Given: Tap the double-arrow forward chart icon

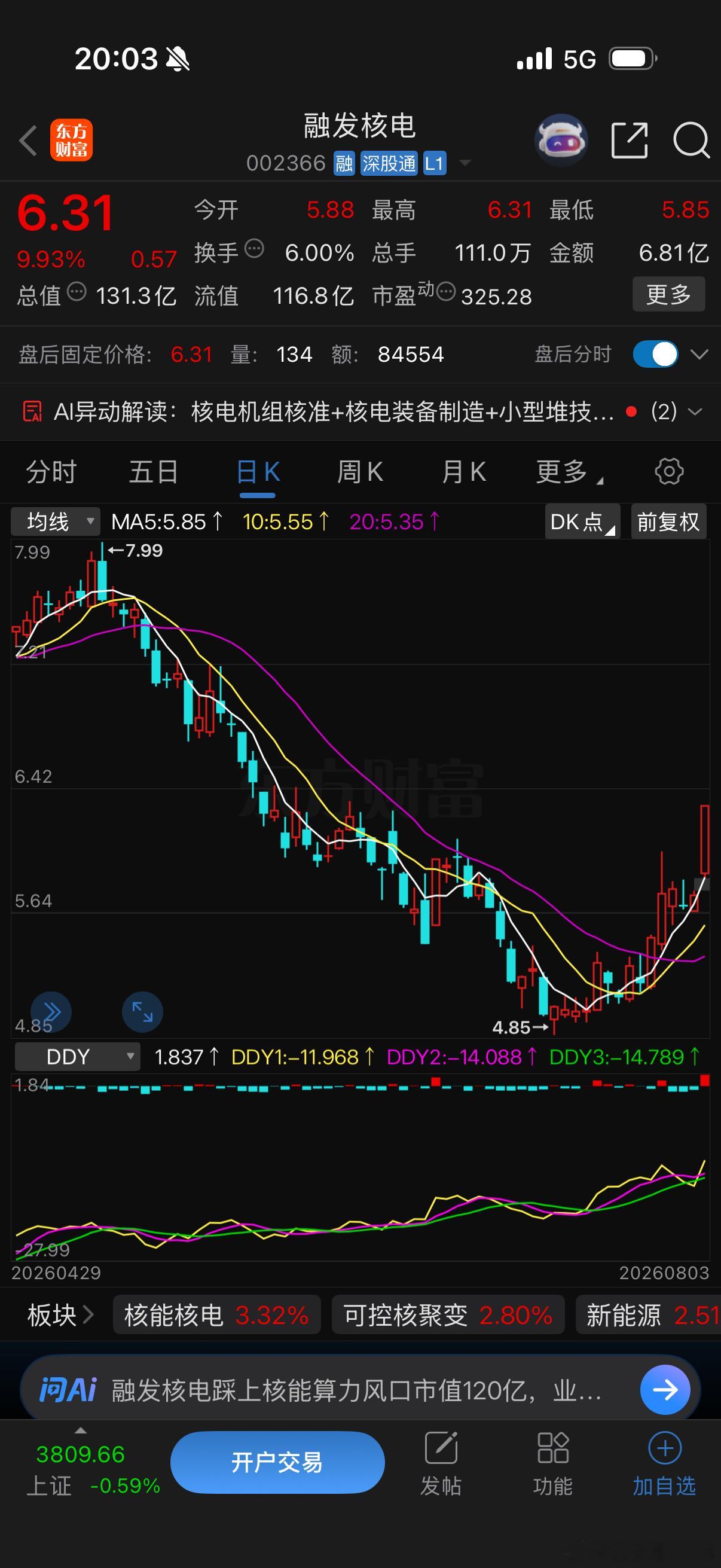Looking at the screenshot, I should (x=51, y=1012).
